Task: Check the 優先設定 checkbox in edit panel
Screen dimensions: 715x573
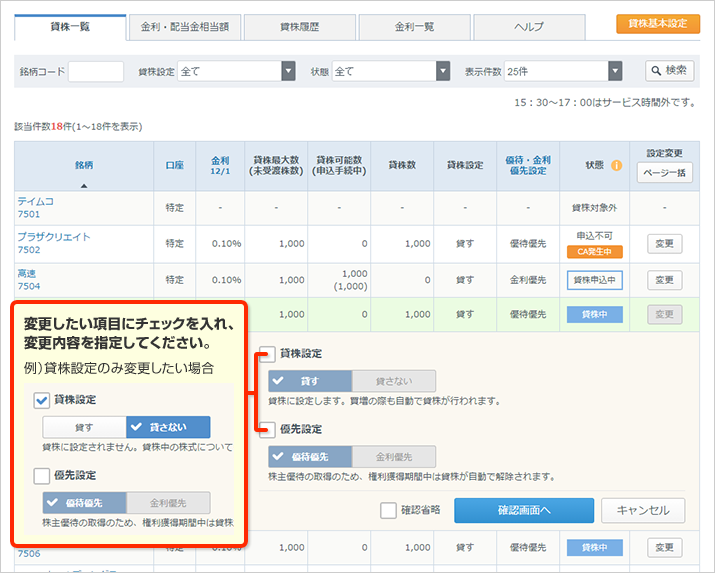Action: point(267,430)
